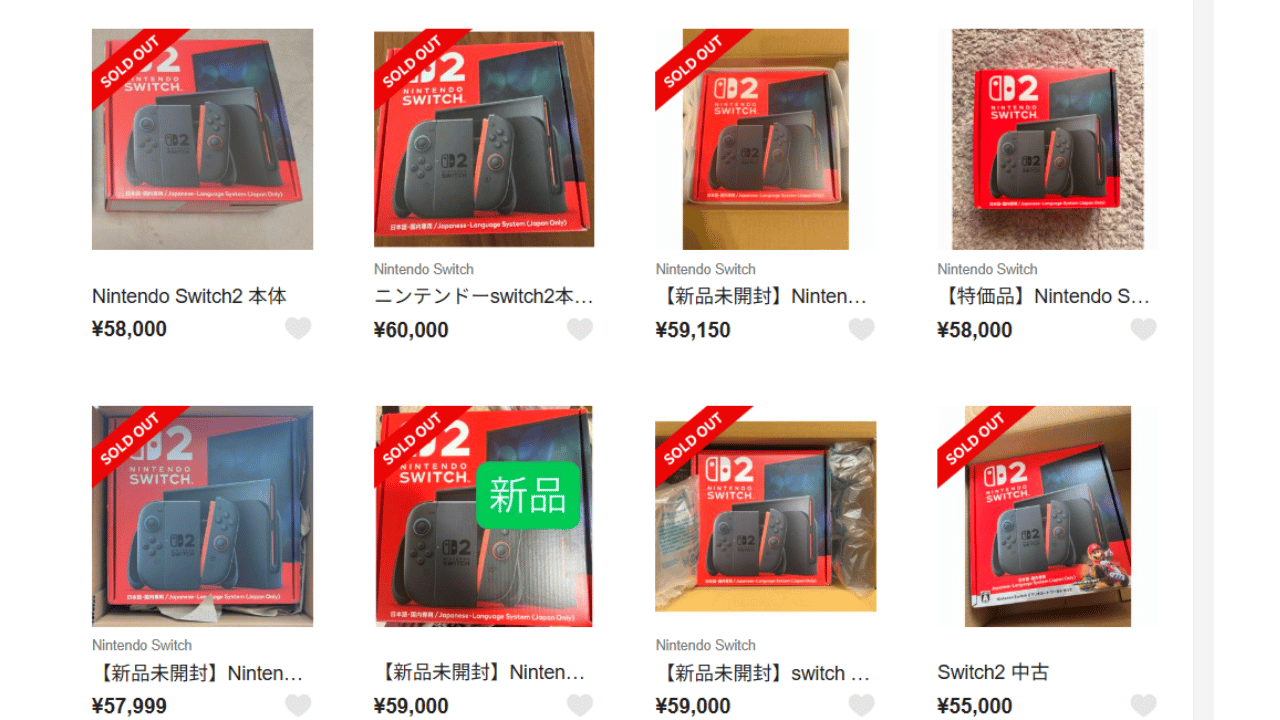
Task: Toggle heart on ¥59,000 新品 badge listing
Action: tap(580, 705)
